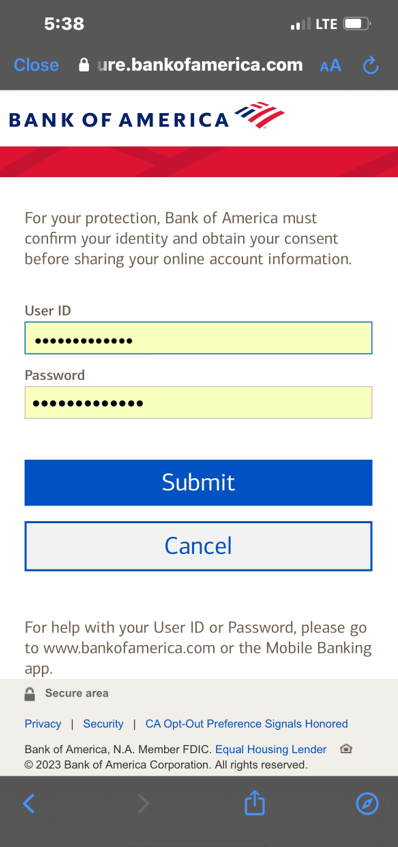Open in Safari compass icon
The image size is (398, 847).
point(367,804)
